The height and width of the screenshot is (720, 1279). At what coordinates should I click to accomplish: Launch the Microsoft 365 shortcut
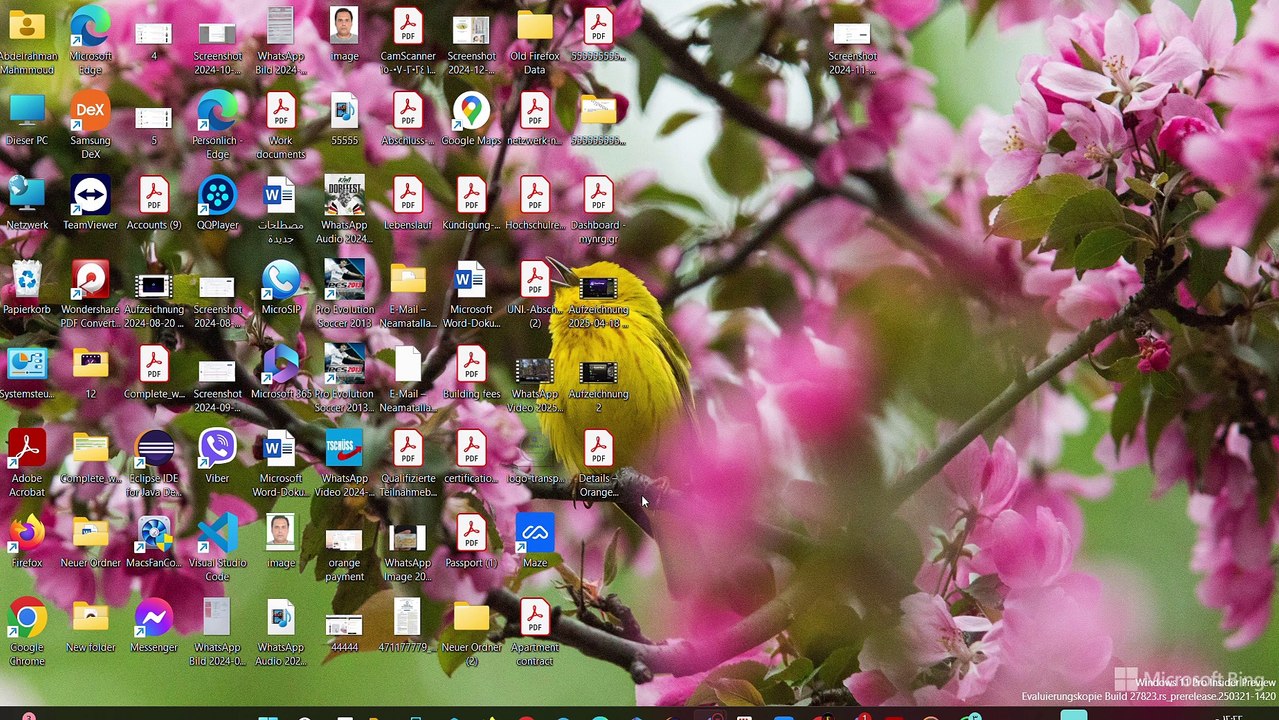tap(281, 372)
